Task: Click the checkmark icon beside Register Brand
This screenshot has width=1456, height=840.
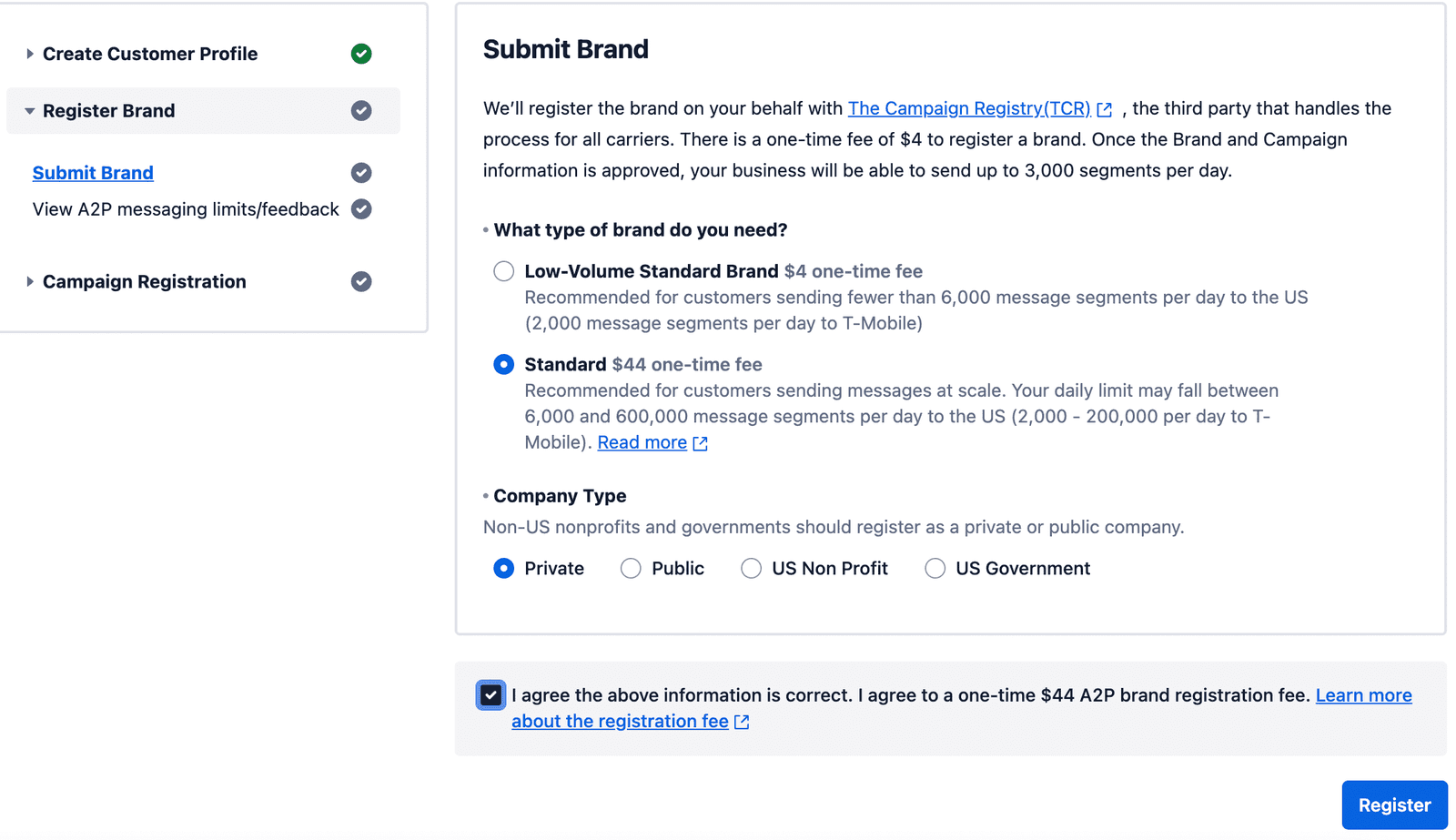Action: point(361,110)
